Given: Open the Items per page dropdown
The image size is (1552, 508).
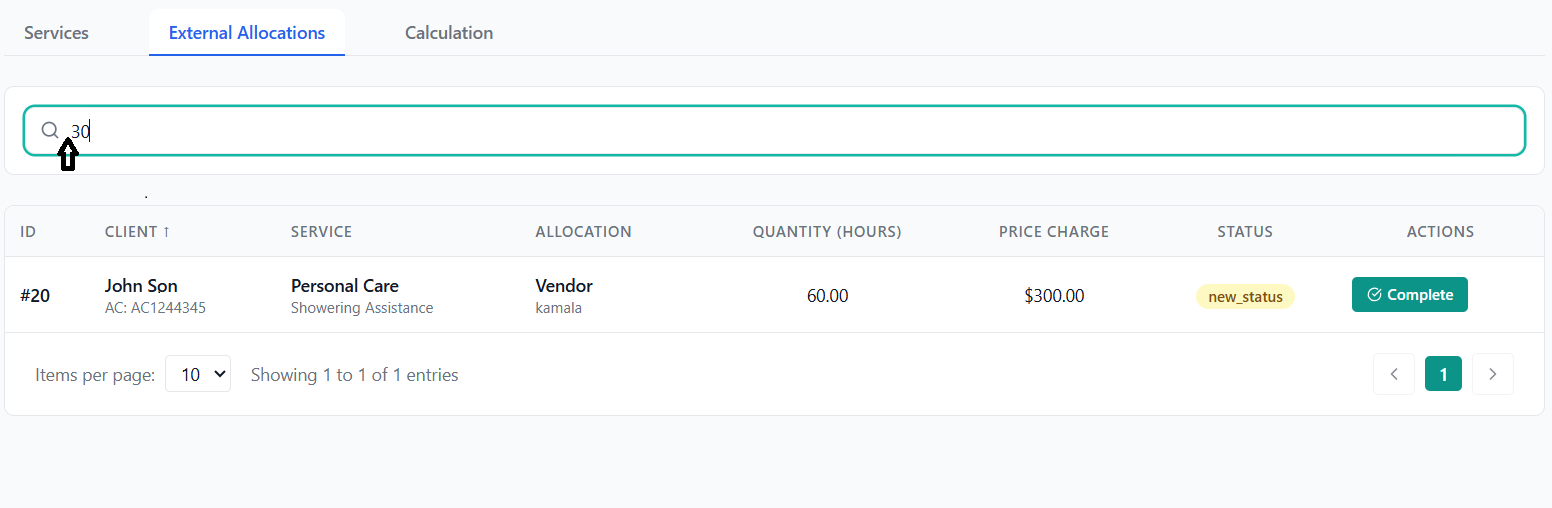Looking at the screenshot, I should tap(198, 374).
